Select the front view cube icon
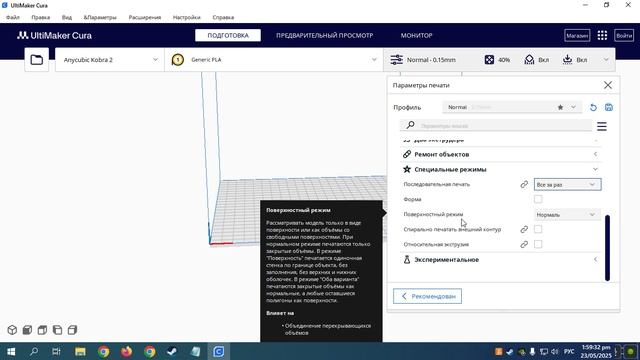The width and height of the screenshot is (640, 360). point(27,330)
